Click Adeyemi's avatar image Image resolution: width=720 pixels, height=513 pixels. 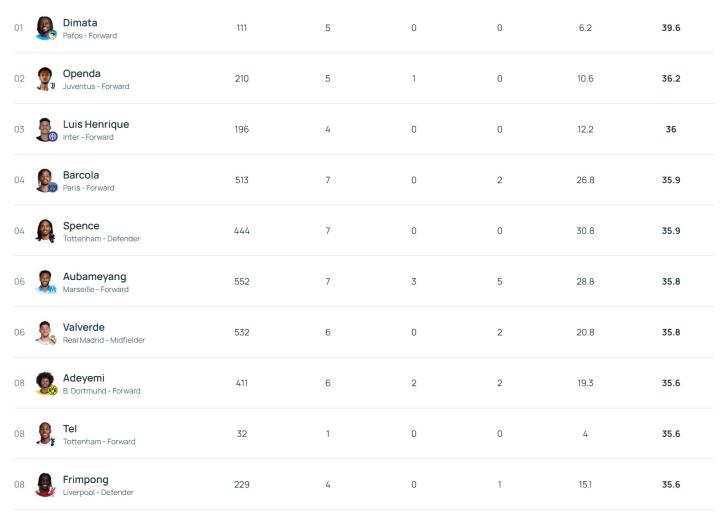pyautogui.click(x=45, y=384)
